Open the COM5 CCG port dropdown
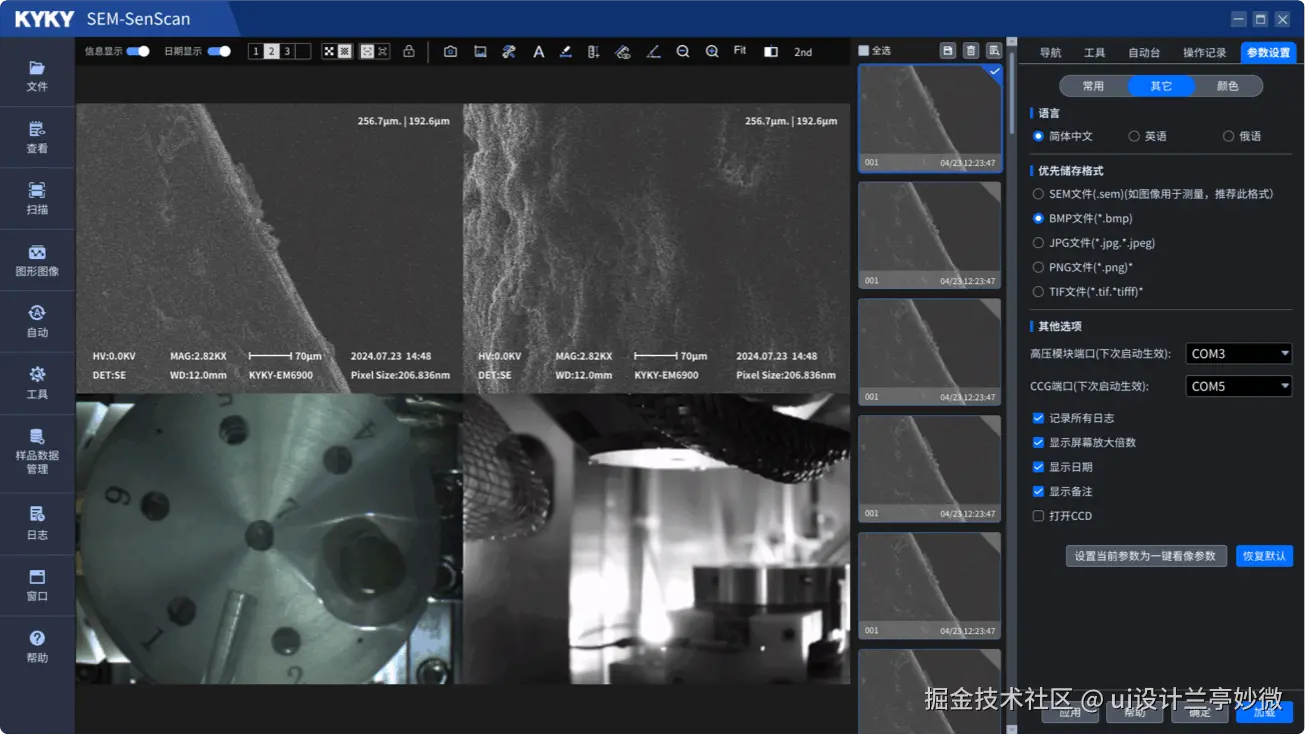The image size is (1305, 735). 1239,386
